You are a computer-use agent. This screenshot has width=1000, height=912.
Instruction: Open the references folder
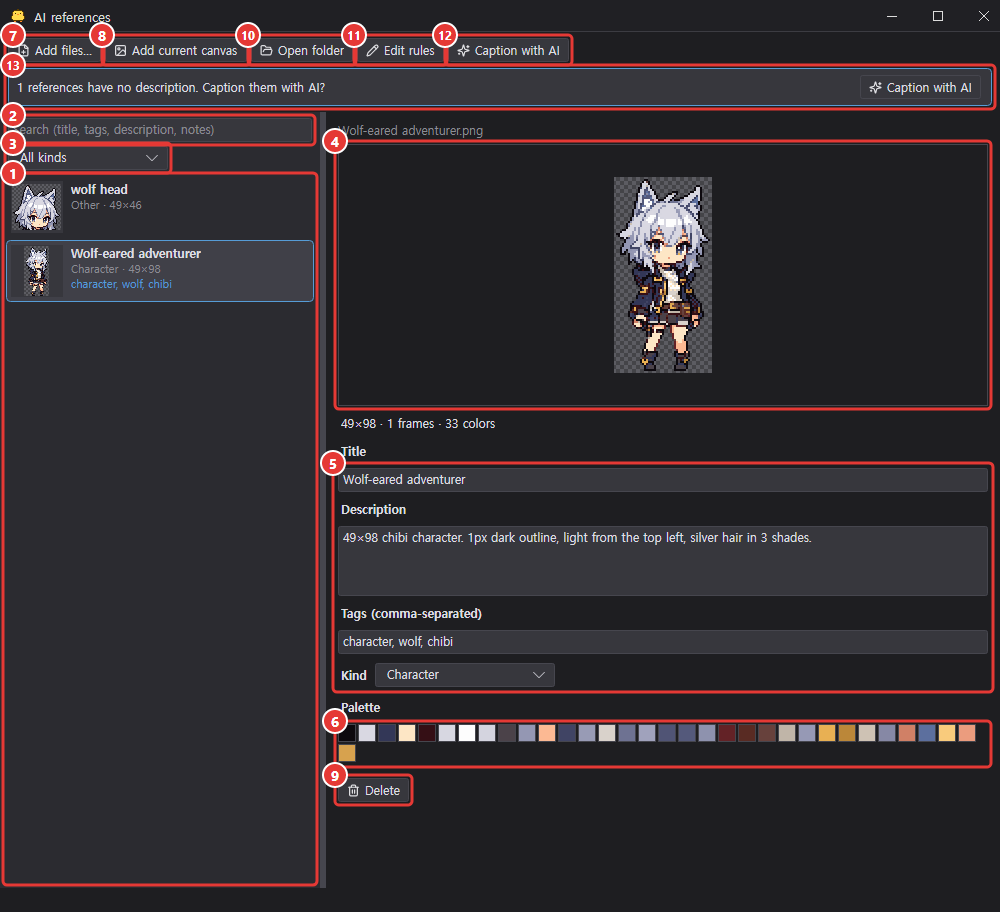[x=302, y=50]
